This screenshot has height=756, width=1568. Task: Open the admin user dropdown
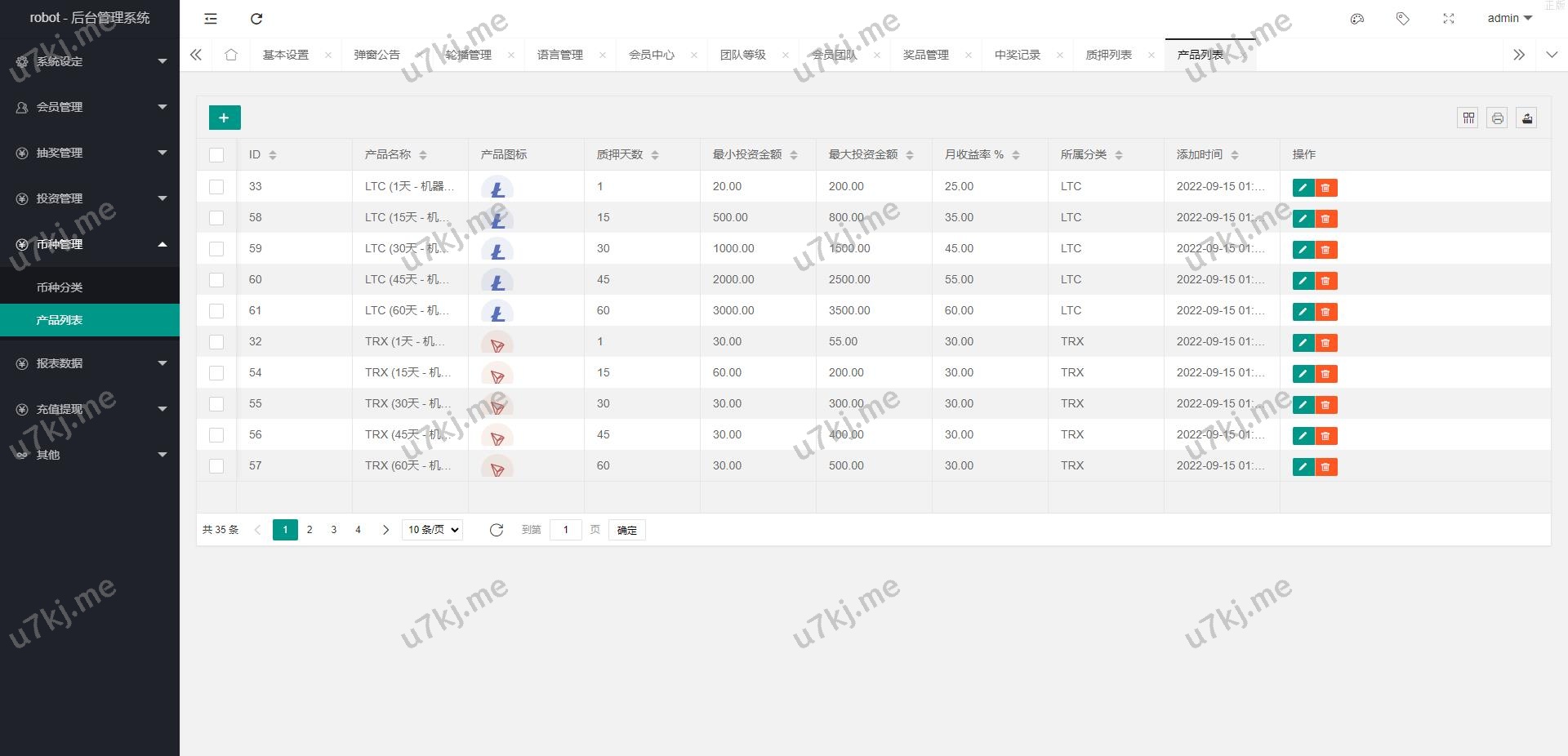(x=1509, y=18)
